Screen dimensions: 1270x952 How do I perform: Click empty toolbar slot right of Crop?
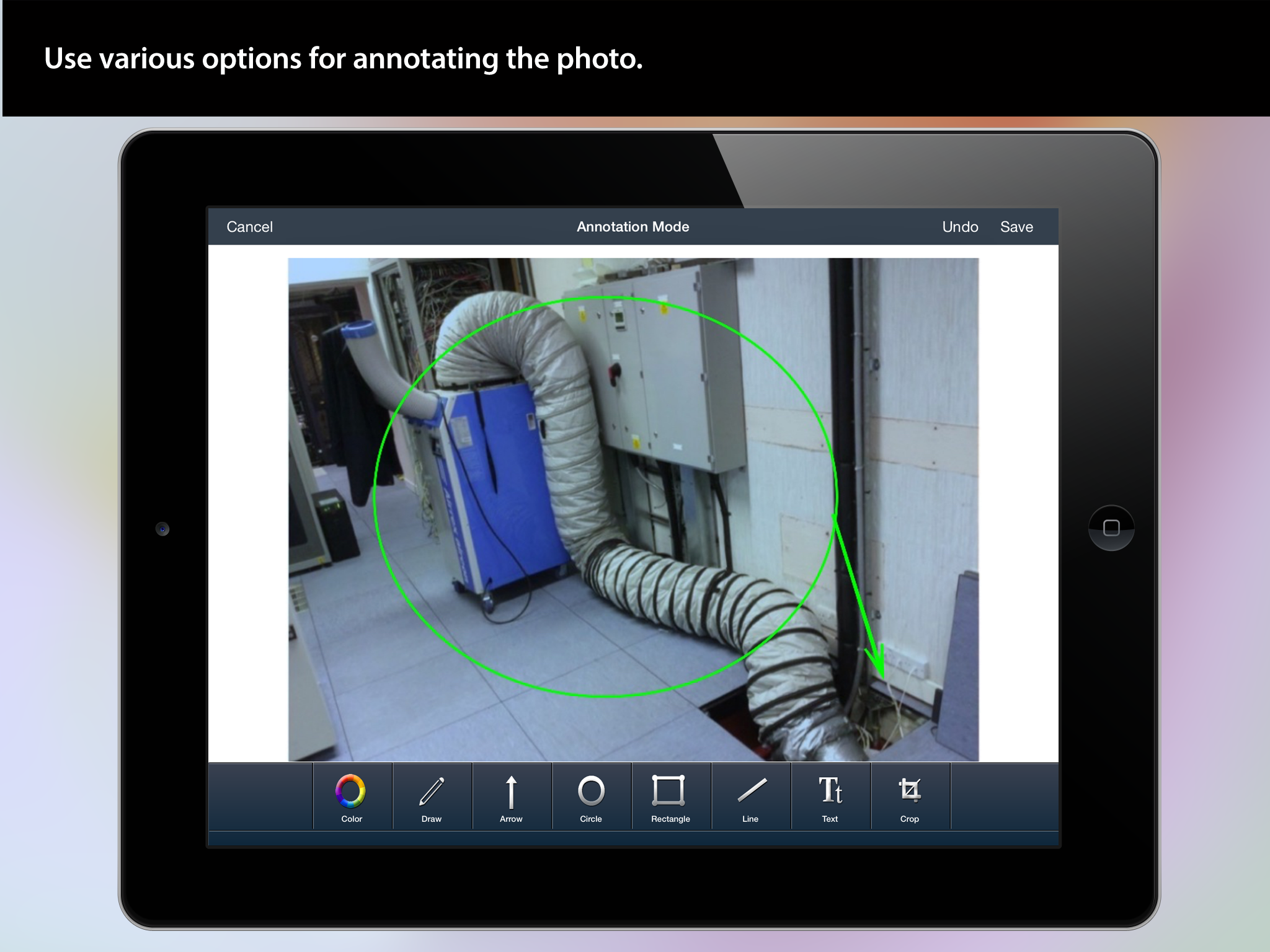[x=1005, y=797]
